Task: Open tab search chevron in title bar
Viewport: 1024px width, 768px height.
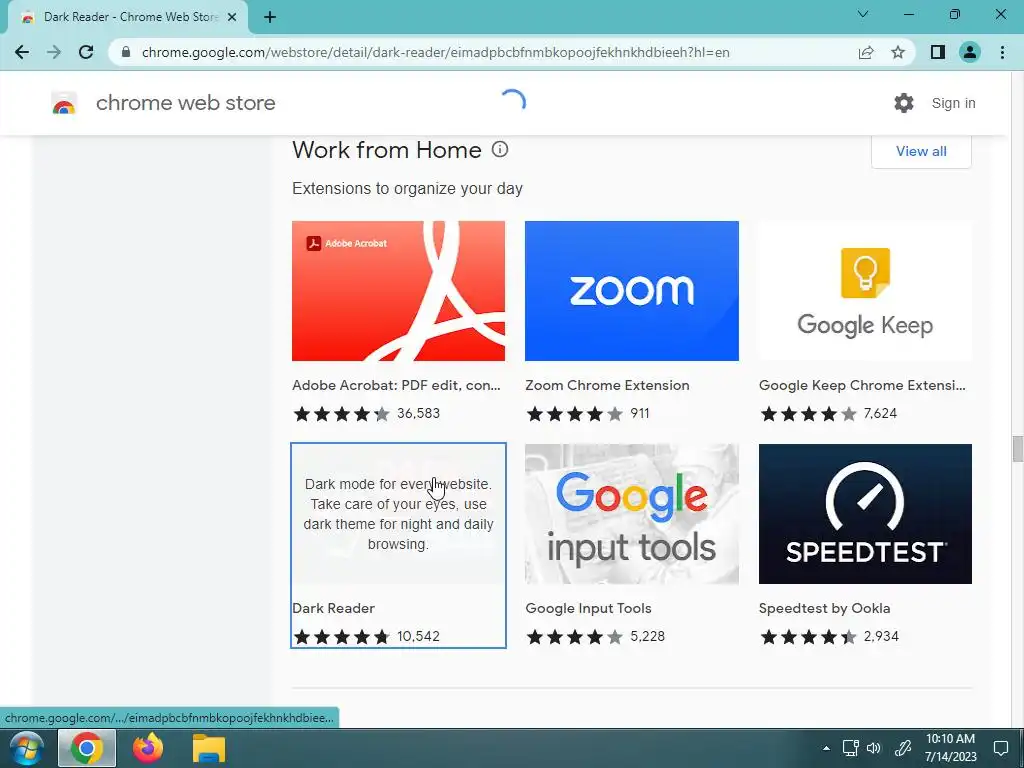Action: point(863,14)
